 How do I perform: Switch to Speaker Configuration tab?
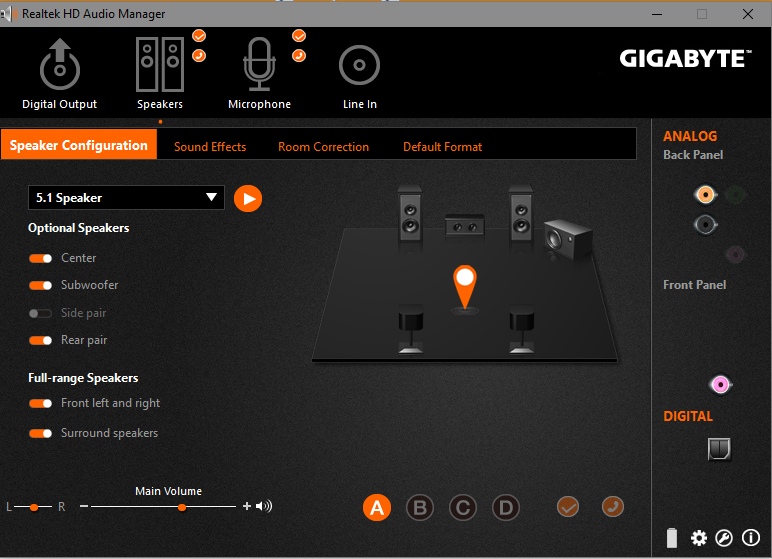(x=79, y=144)
